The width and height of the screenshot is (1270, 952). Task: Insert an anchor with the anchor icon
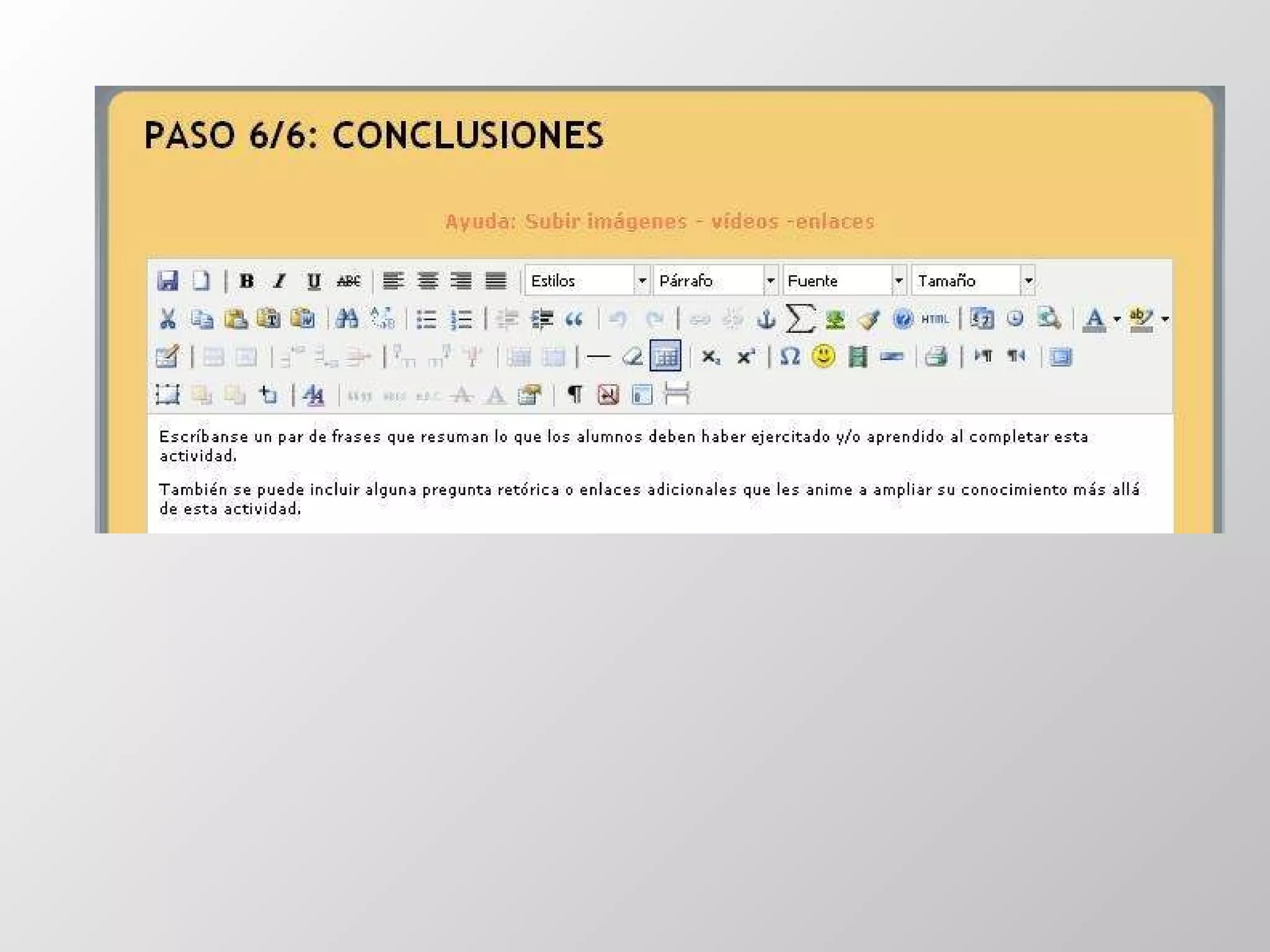tap(766, 319)
